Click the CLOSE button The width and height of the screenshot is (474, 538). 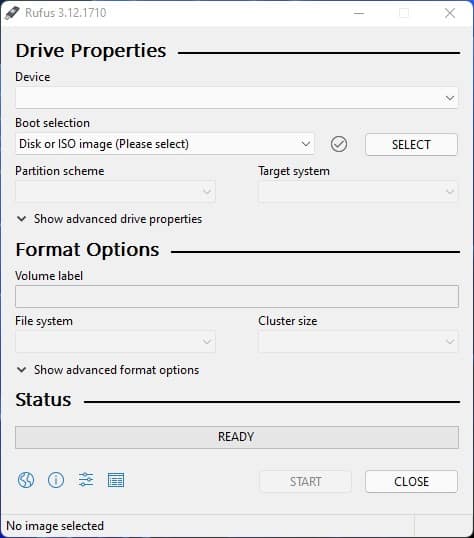coord(411,481)
